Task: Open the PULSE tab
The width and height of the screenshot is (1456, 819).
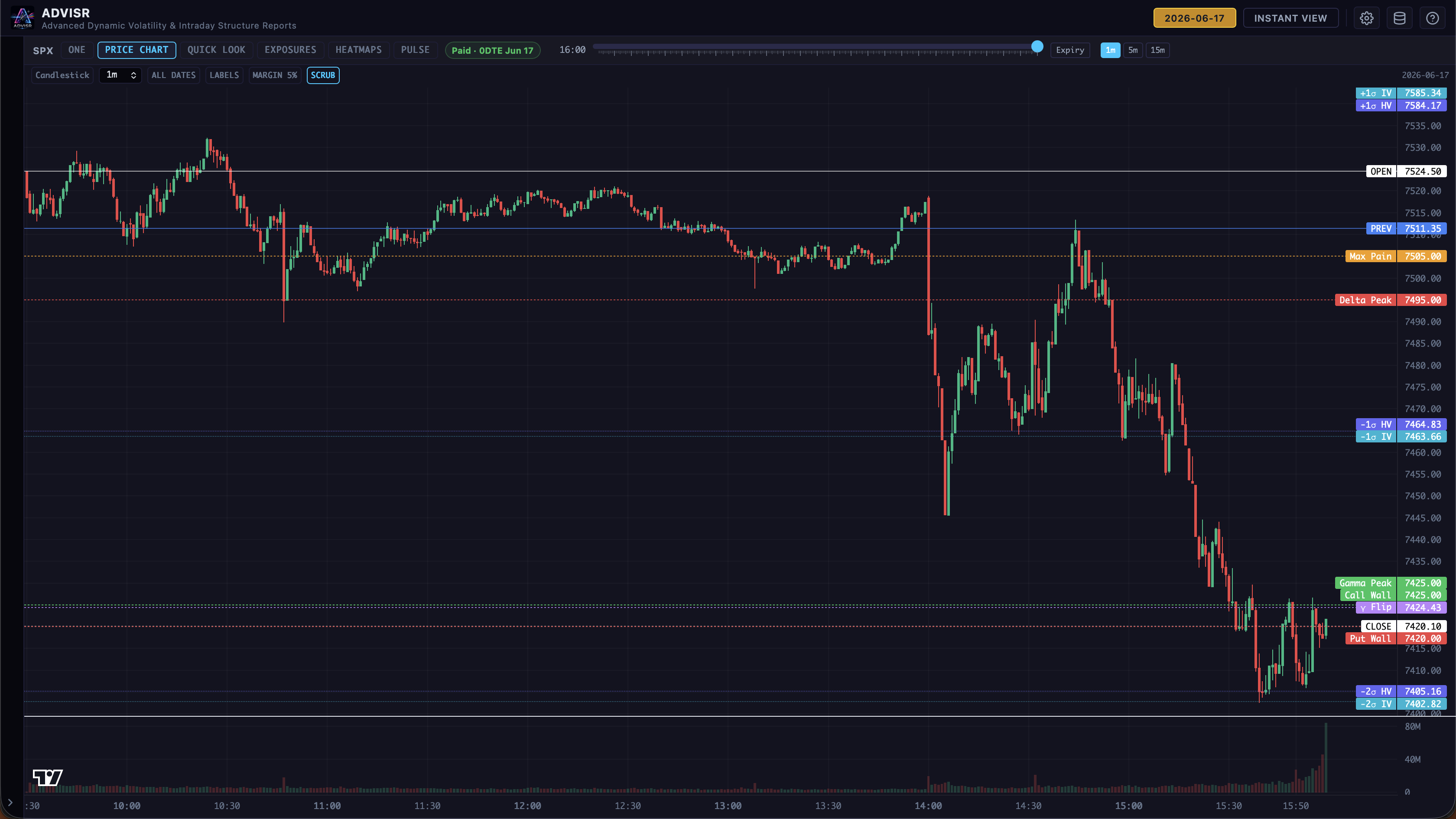Action: tap(416, 50)
